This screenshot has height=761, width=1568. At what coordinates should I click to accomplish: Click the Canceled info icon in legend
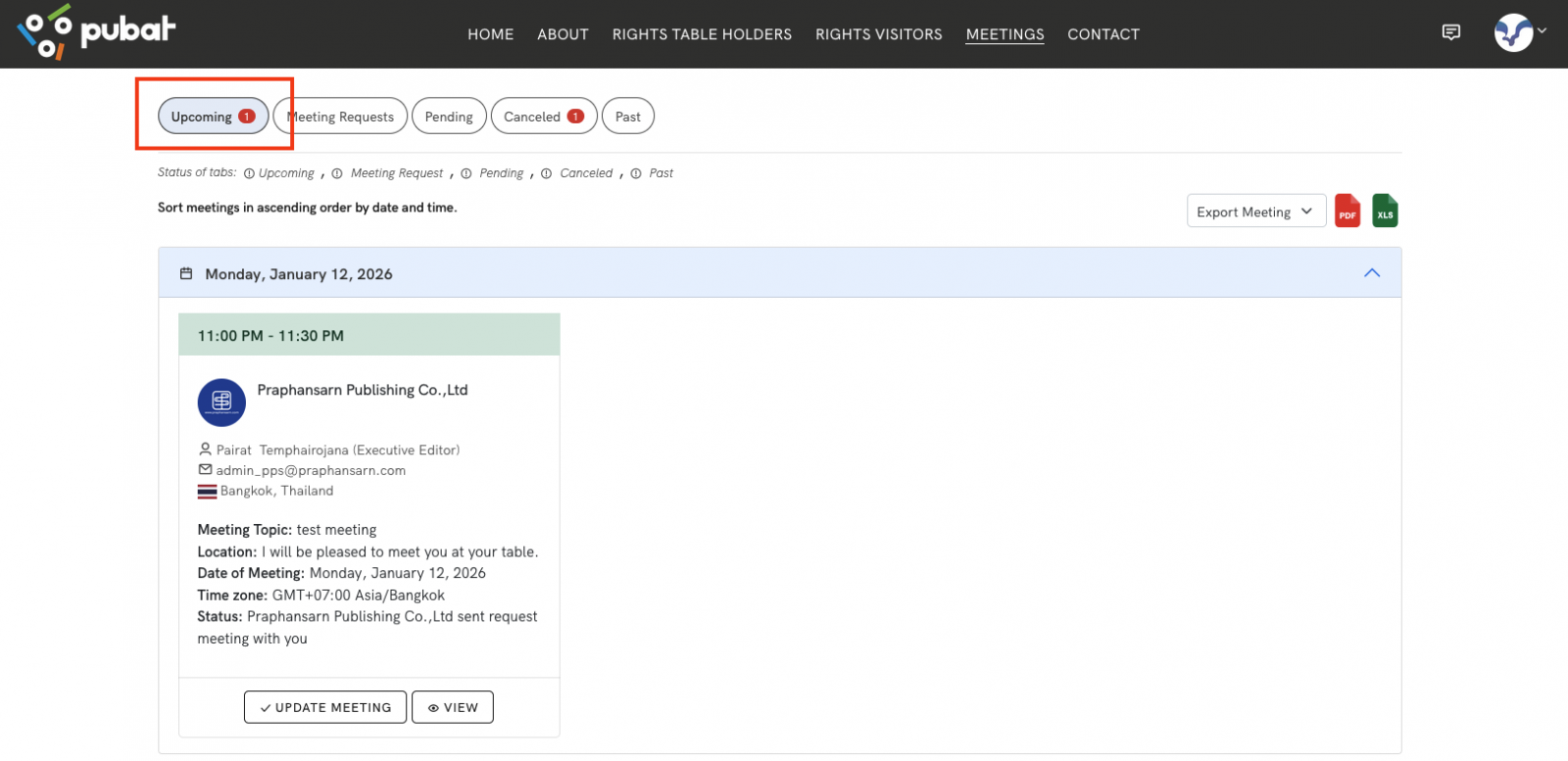[547, 173]
